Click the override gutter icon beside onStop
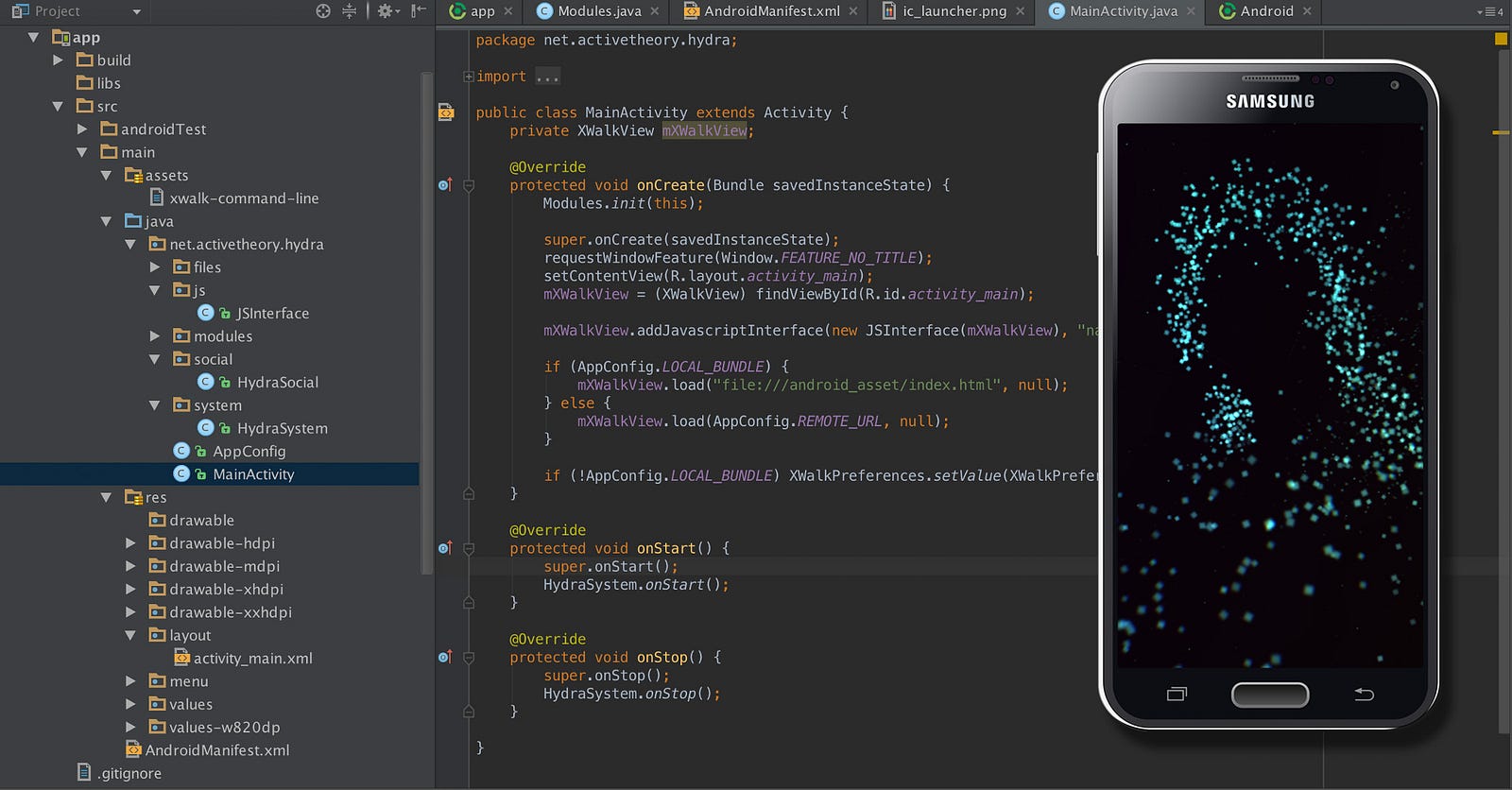 (x=445, y=657)
